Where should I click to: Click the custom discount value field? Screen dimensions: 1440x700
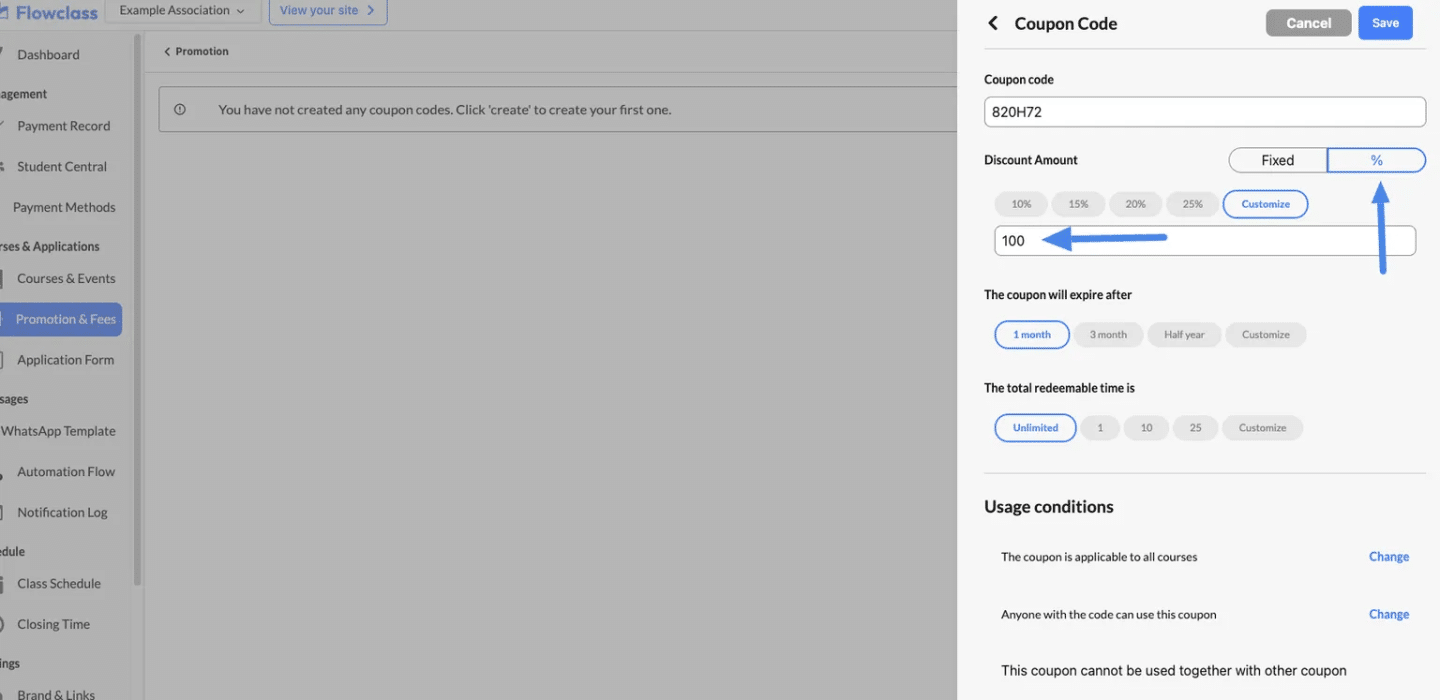1205,241
